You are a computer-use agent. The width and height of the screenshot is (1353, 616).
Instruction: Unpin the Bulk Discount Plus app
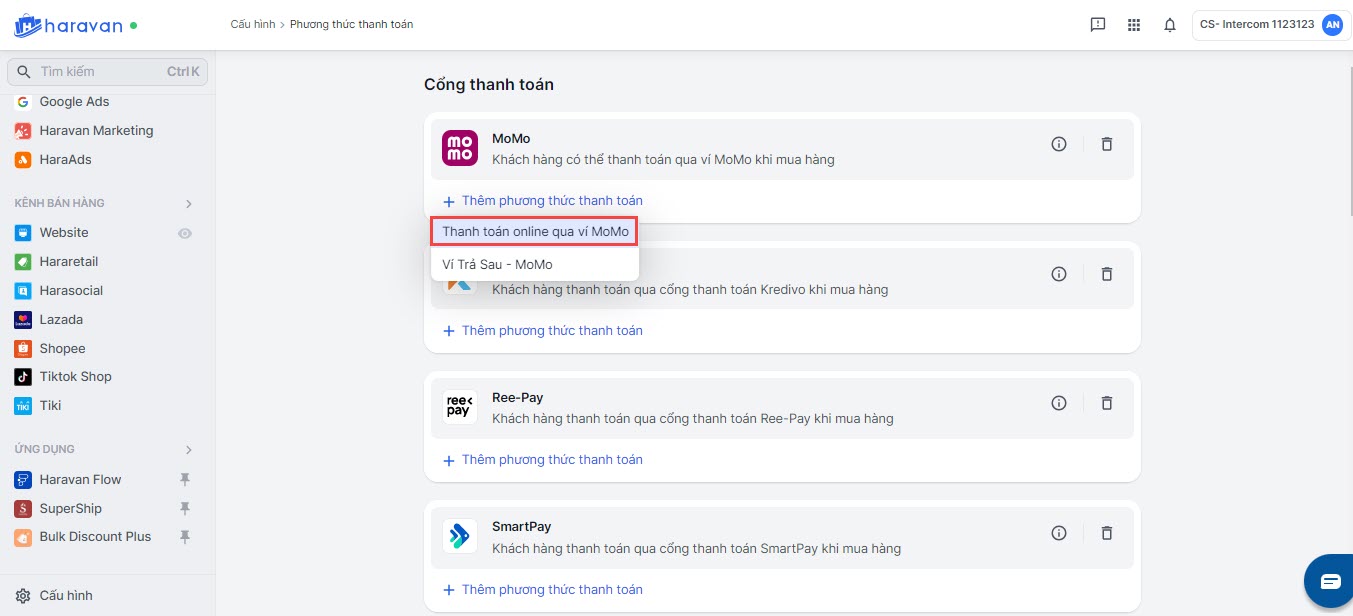click(184, 537)
